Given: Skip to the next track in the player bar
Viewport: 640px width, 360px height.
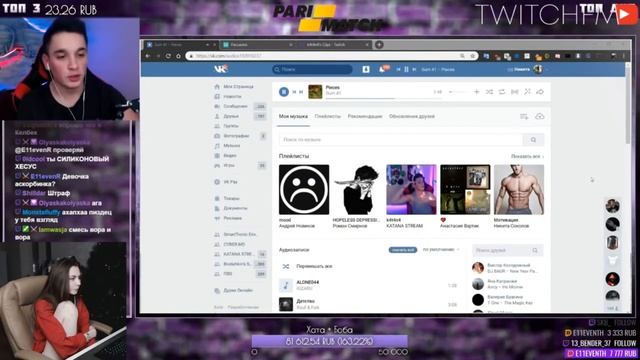Looking at the screenshot, I should click(x=301, y=92).
